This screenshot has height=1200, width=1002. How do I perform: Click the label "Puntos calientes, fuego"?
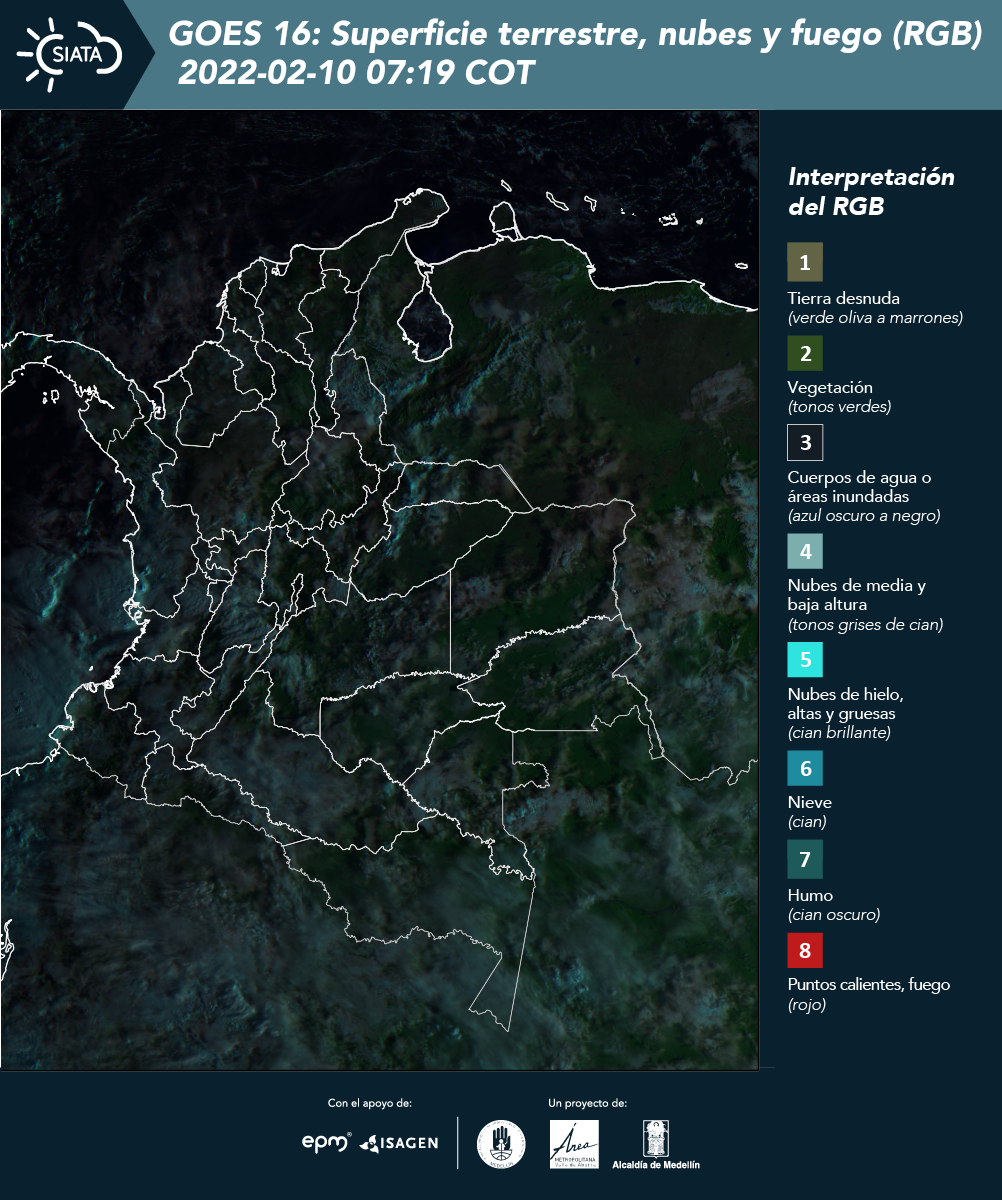[869, 985]
